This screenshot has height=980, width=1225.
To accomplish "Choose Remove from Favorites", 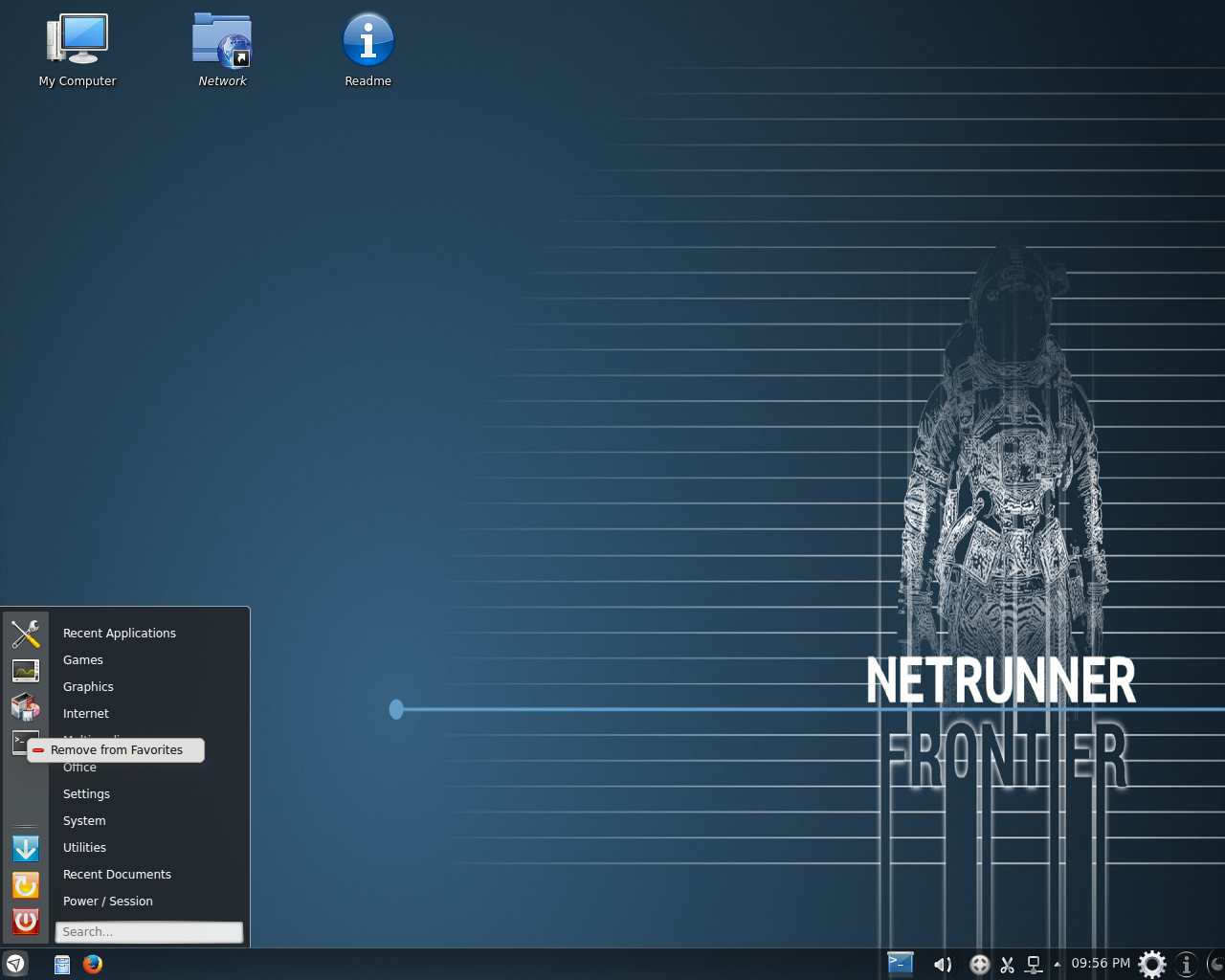I will click(x=116, y=750).
